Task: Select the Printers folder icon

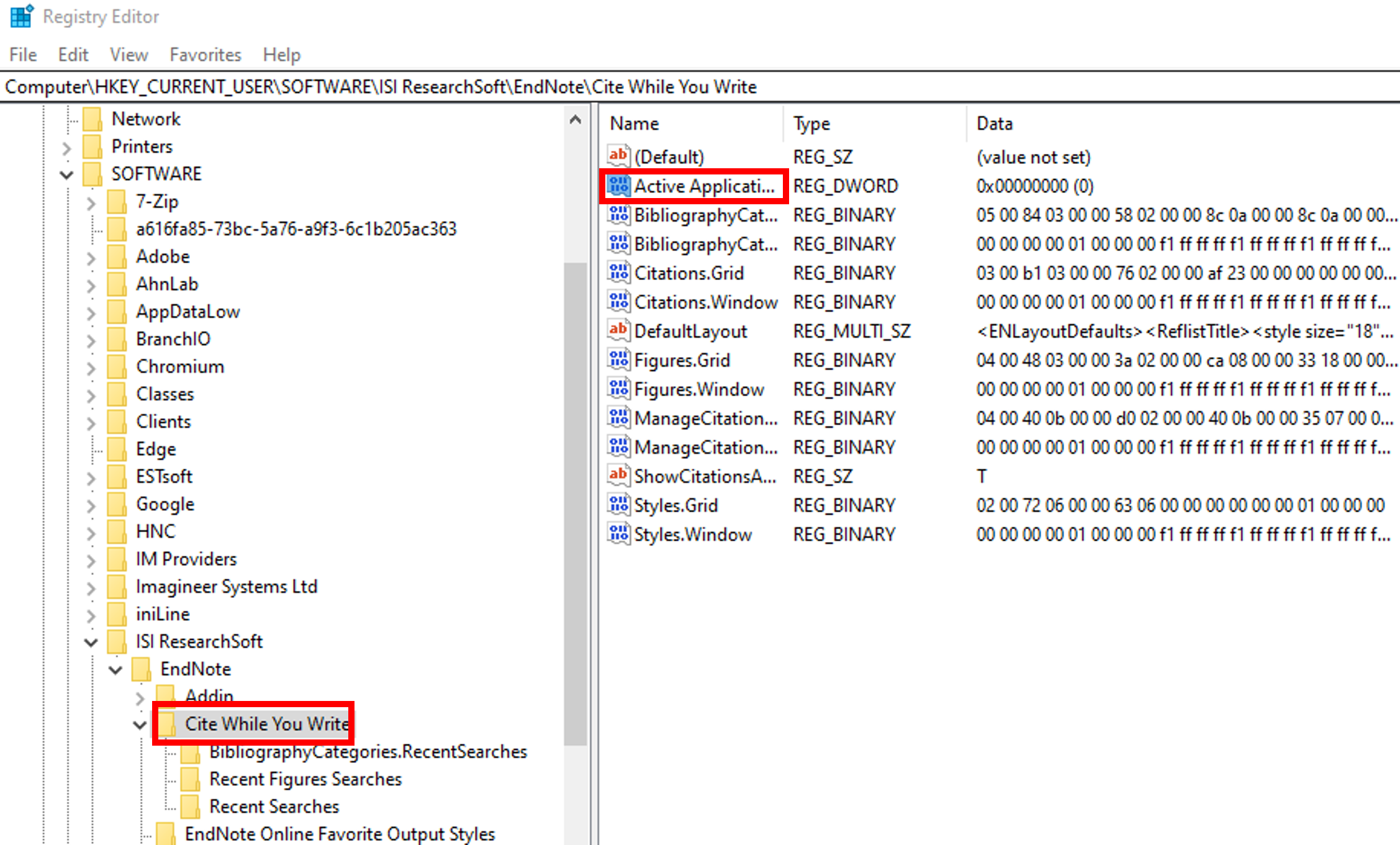Action: (x=93, y=147)
